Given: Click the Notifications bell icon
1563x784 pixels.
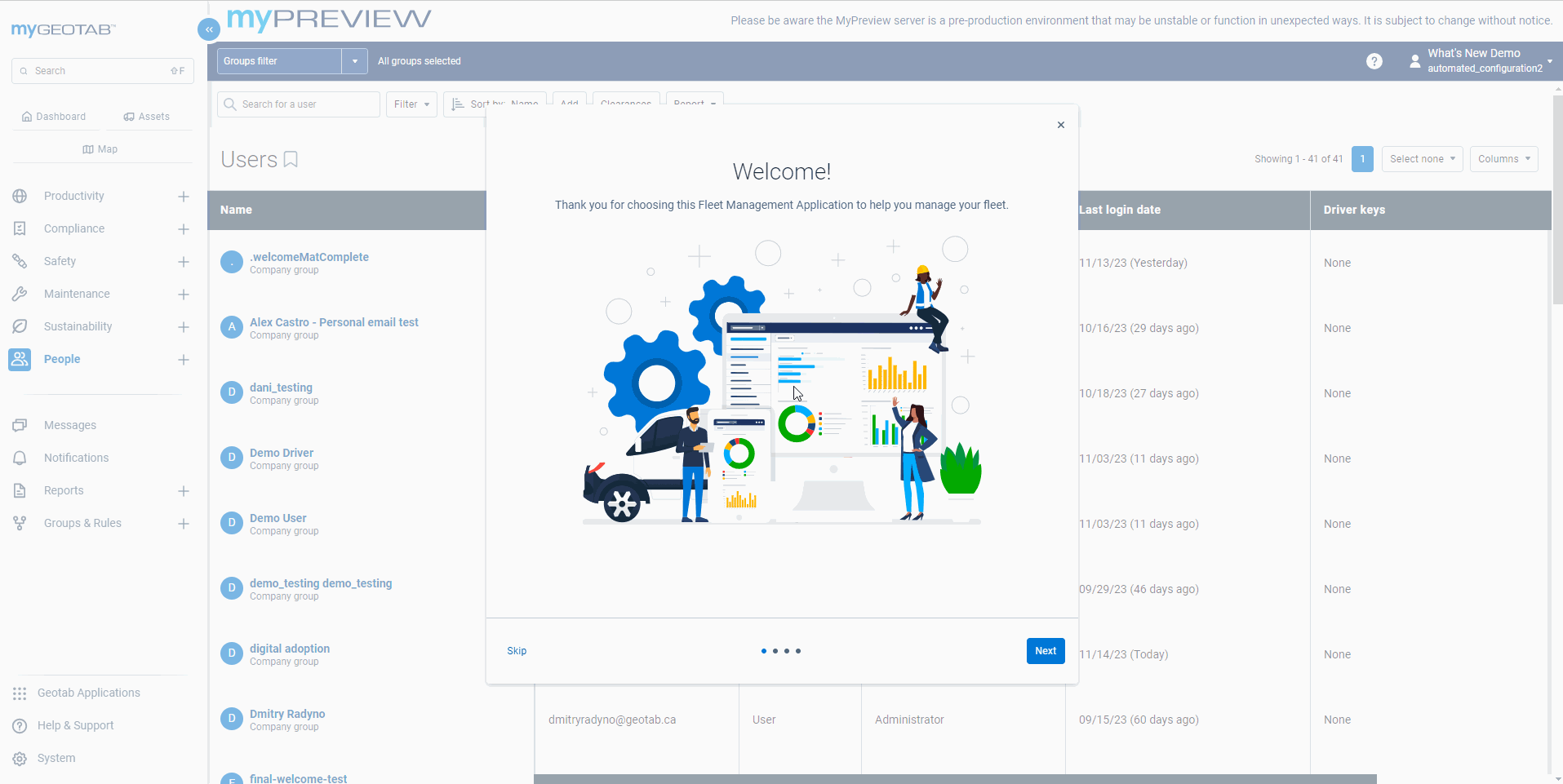Looking at the screenshot, I should tap(20, 458).
